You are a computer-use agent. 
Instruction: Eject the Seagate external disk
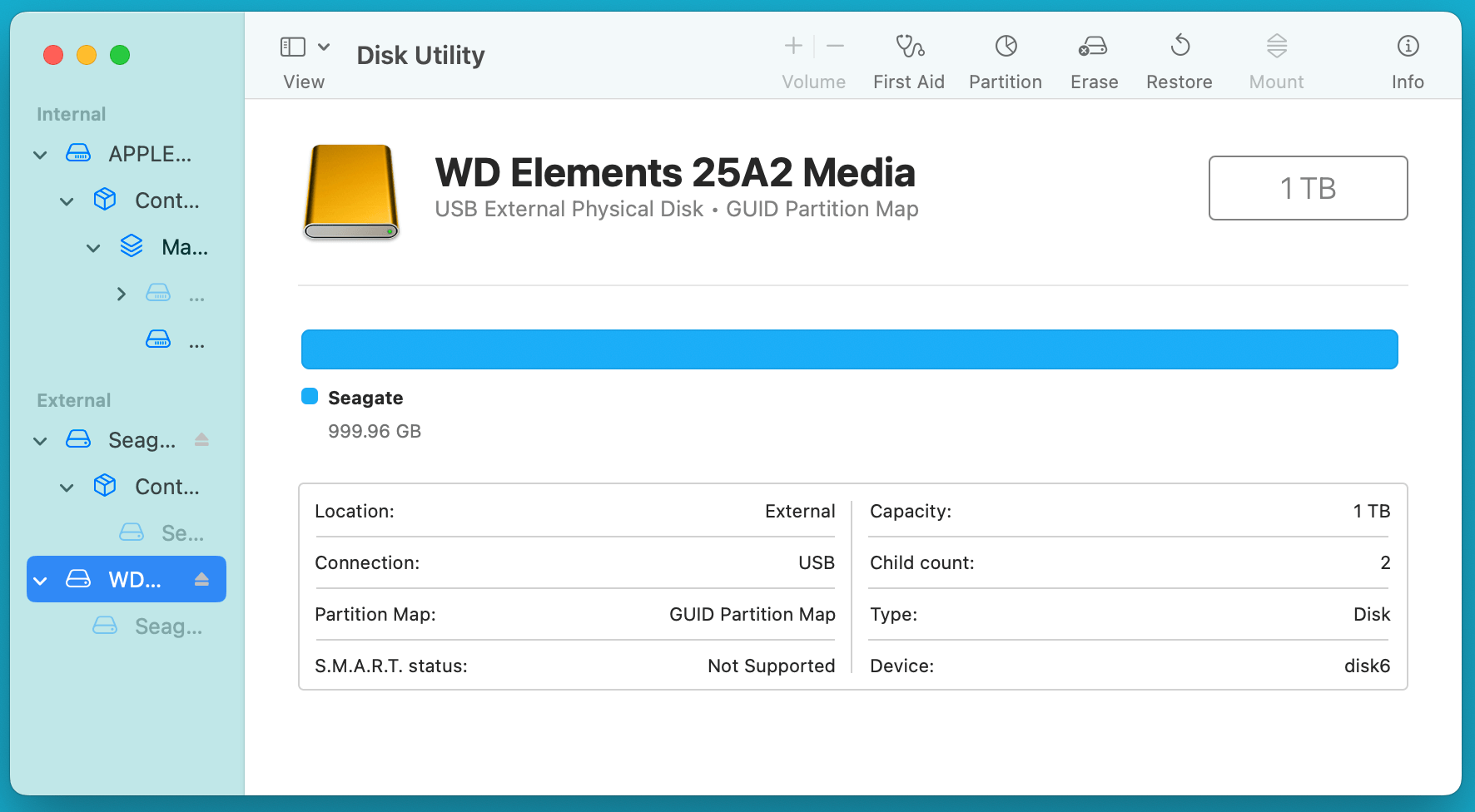coord(201,440)
